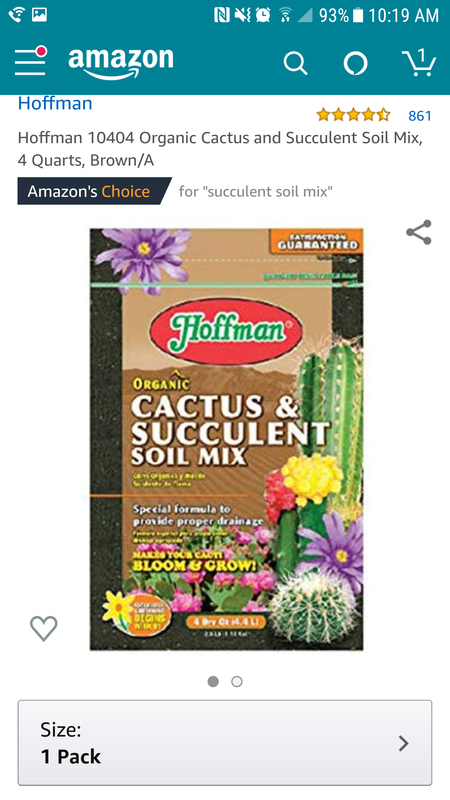The width and height of the screenshot is (450, 800).
Task: View the 861 customer reviews
Action: pos(420,116)
